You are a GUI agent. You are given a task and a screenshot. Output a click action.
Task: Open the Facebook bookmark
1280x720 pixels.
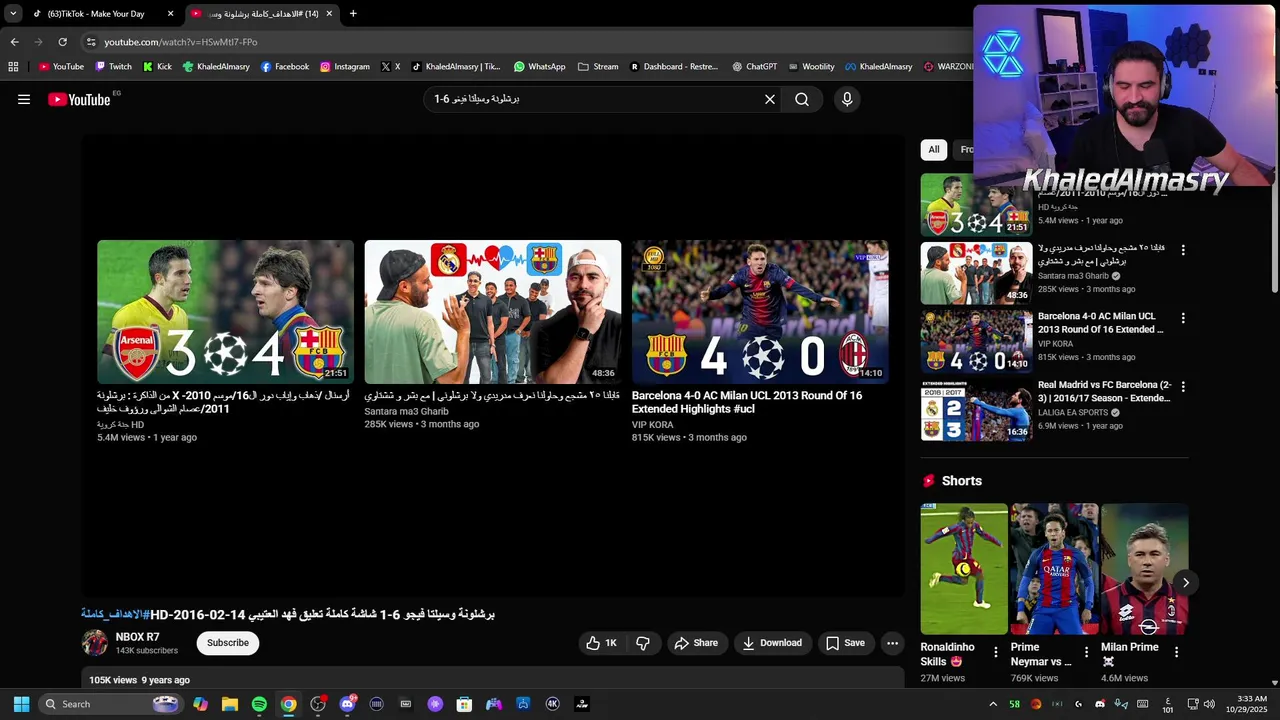coord(284,67)
